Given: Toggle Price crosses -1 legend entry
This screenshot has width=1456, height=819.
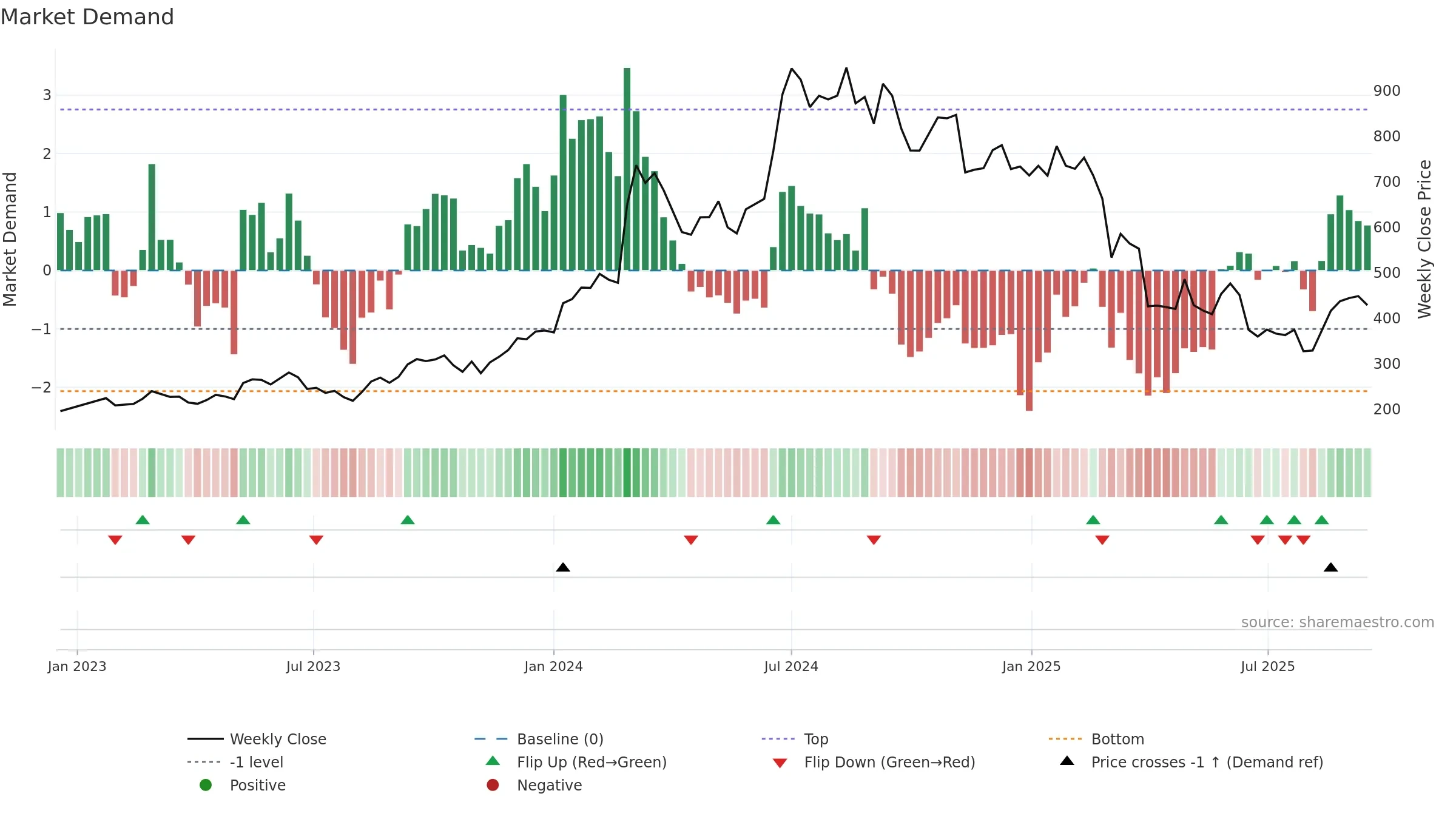Looking at the screenshot, I should pos(1191,762).
